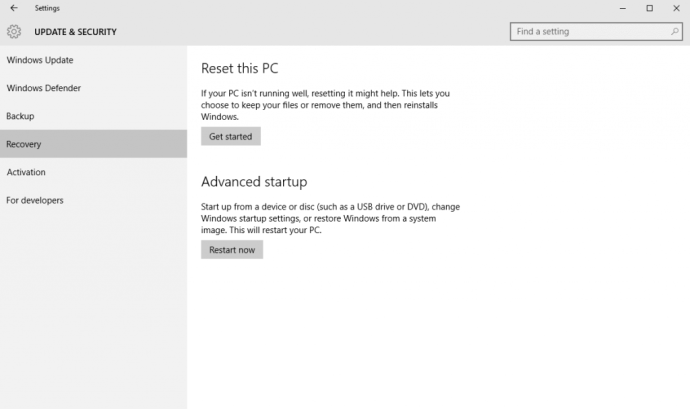This screenshot has height=409, width=690.
Task: Click the Restart now button
Action: (x=232, y=250)
